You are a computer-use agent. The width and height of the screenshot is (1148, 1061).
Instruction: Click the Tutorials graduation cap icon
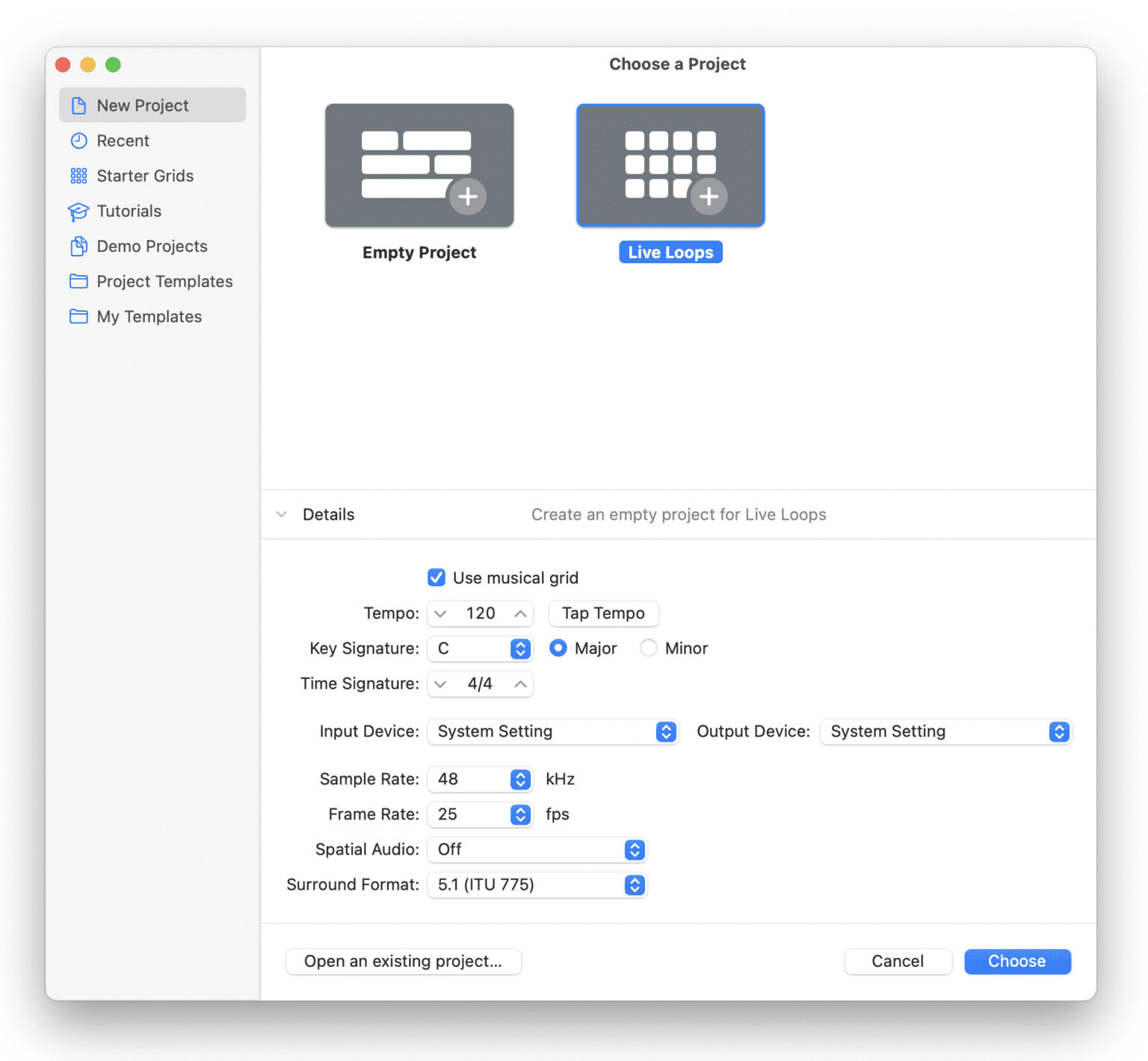pos(78,212)
